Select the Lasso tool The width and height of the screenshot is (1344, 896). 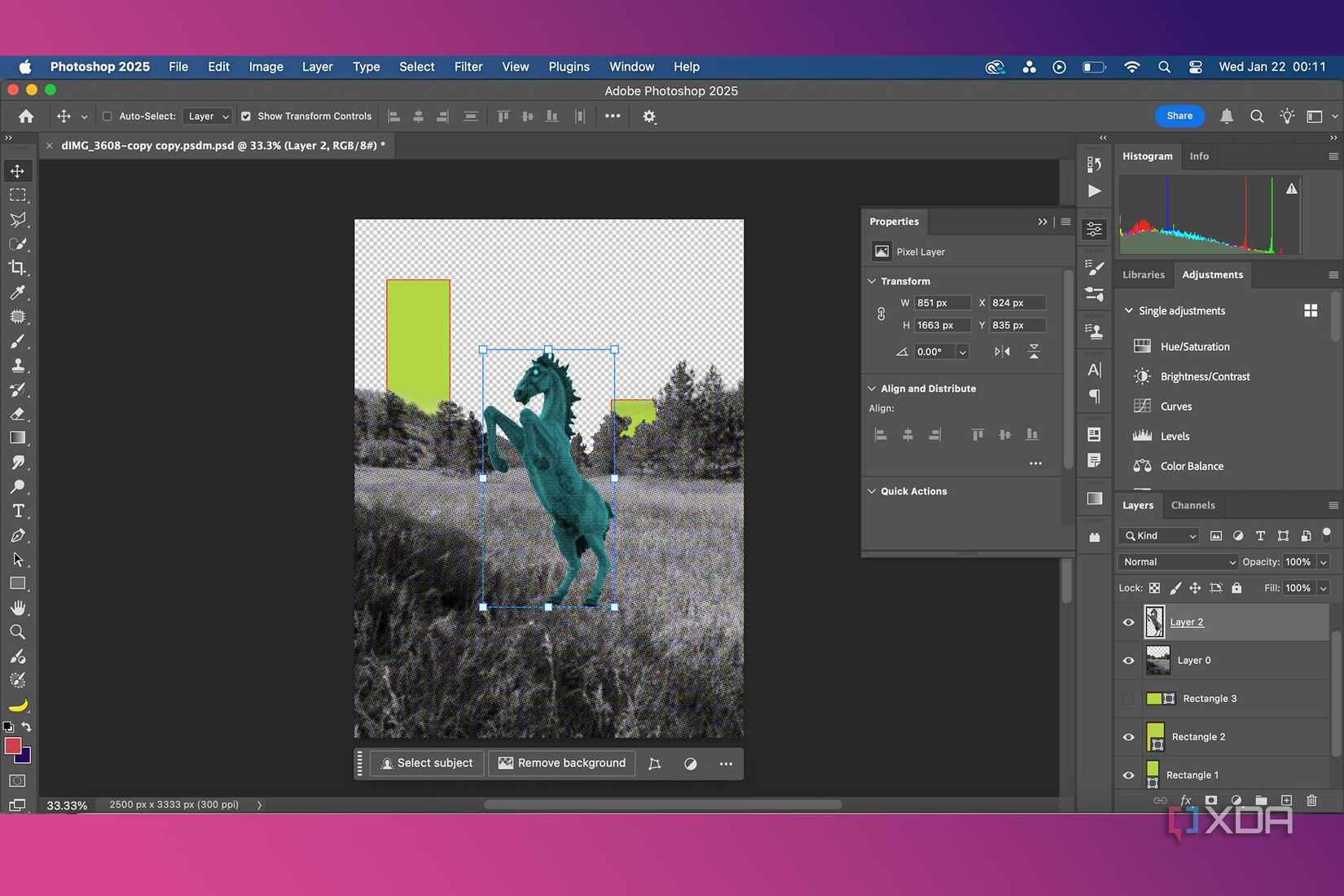point(17,220)
